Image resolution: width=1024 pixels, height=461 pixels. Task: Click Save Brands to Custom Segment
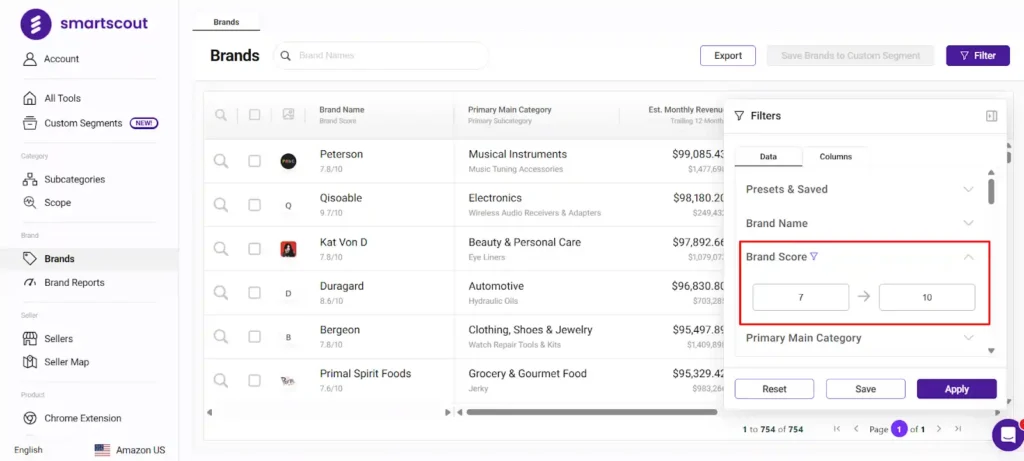(x=850, y=56)
